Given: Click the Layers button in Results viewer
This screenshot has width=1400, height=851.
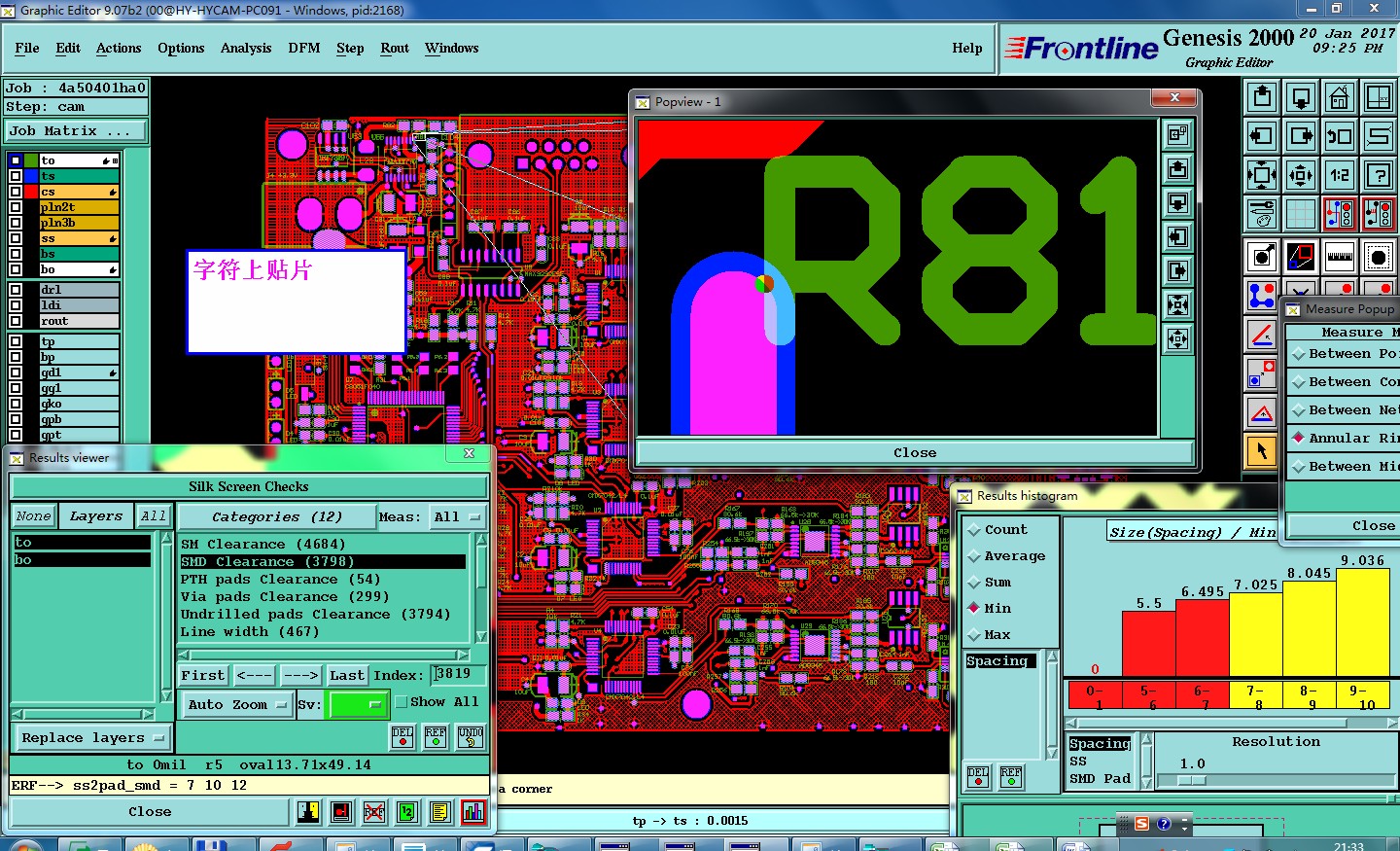Looking at the screenshot, I should pyautogui.click(x=96, y=516).
